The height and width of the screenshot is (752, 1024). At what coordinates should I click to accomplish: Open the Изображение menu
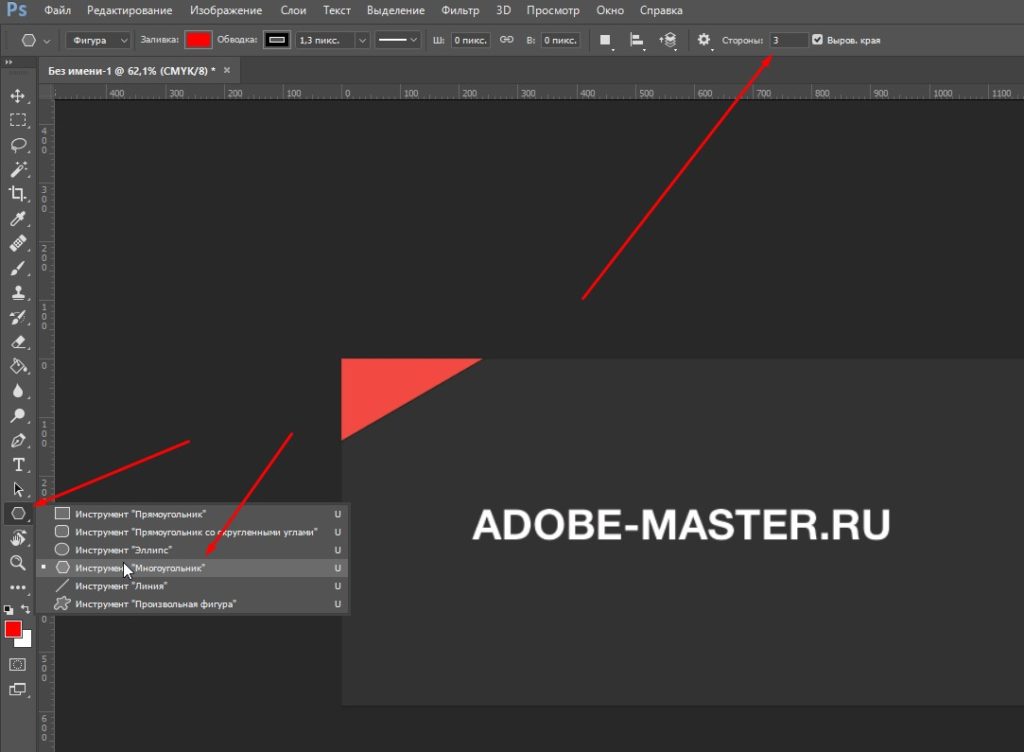coord(226,10)
